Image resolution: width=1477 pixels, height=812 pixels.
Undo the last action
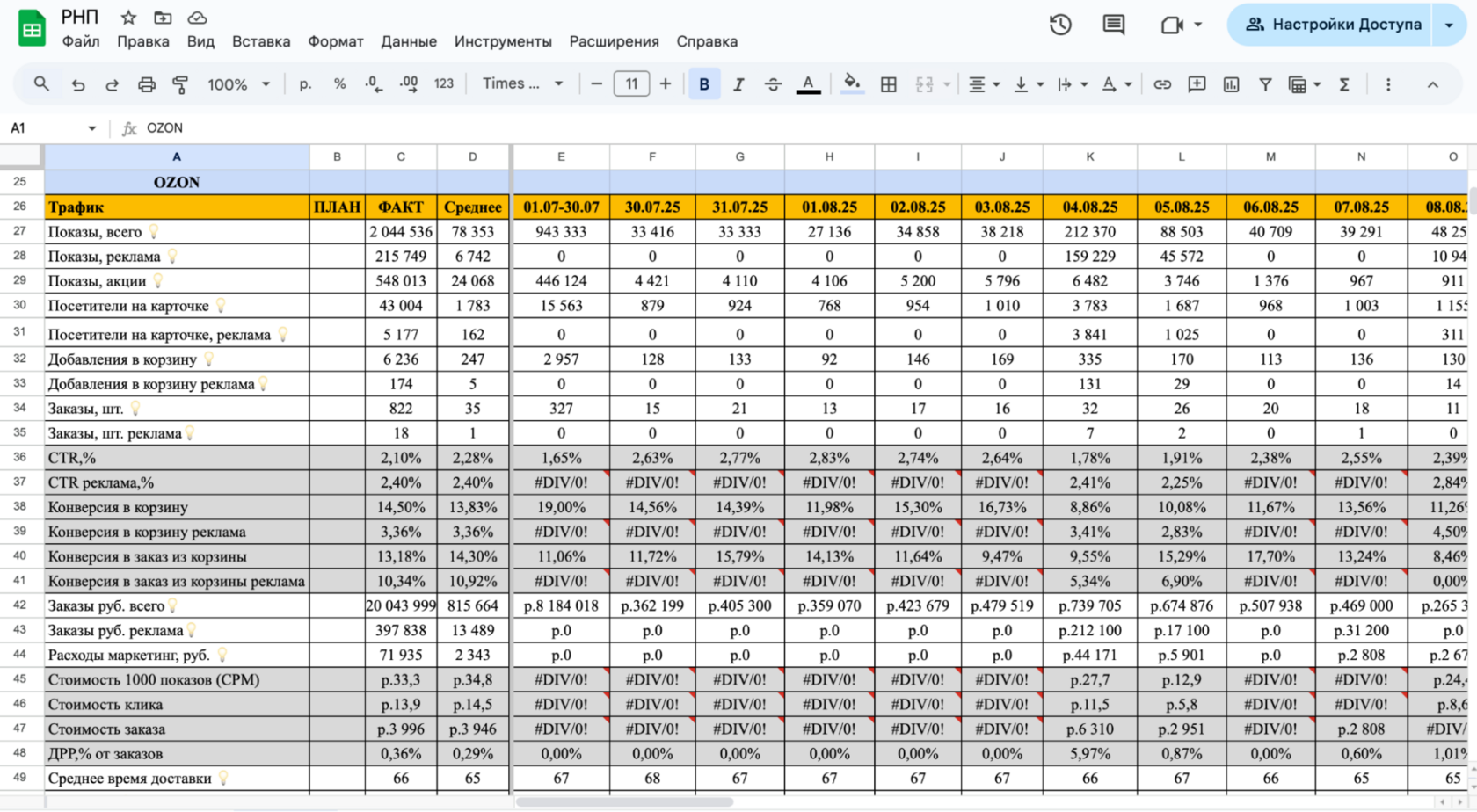point(78,84)
